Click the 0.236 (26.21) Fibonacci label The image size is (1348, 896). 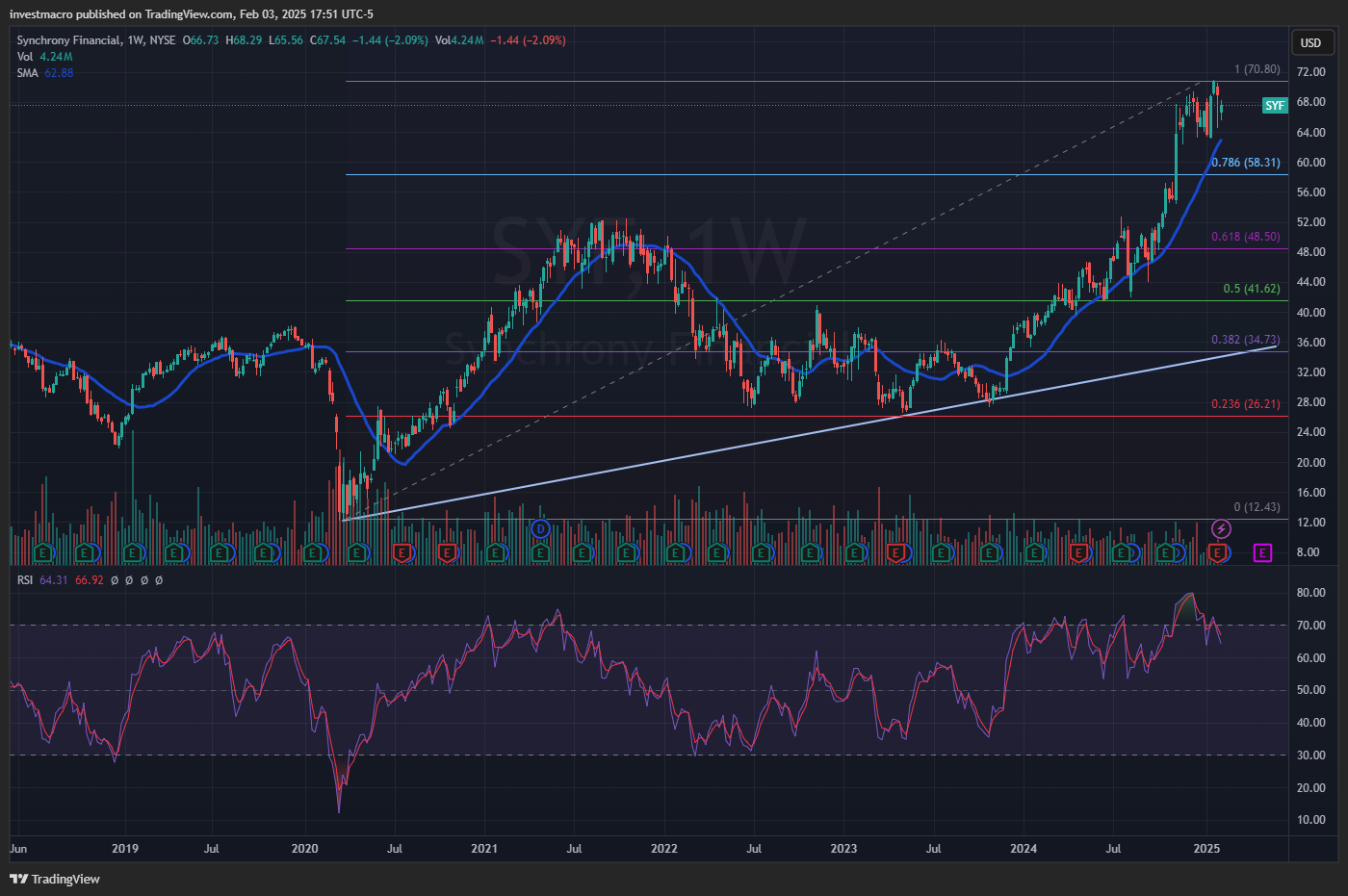pos(1246,404)
